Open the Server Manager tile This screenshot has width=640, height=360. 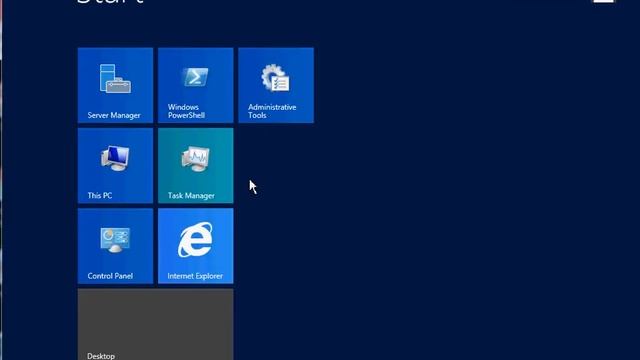tap(116, 85)
